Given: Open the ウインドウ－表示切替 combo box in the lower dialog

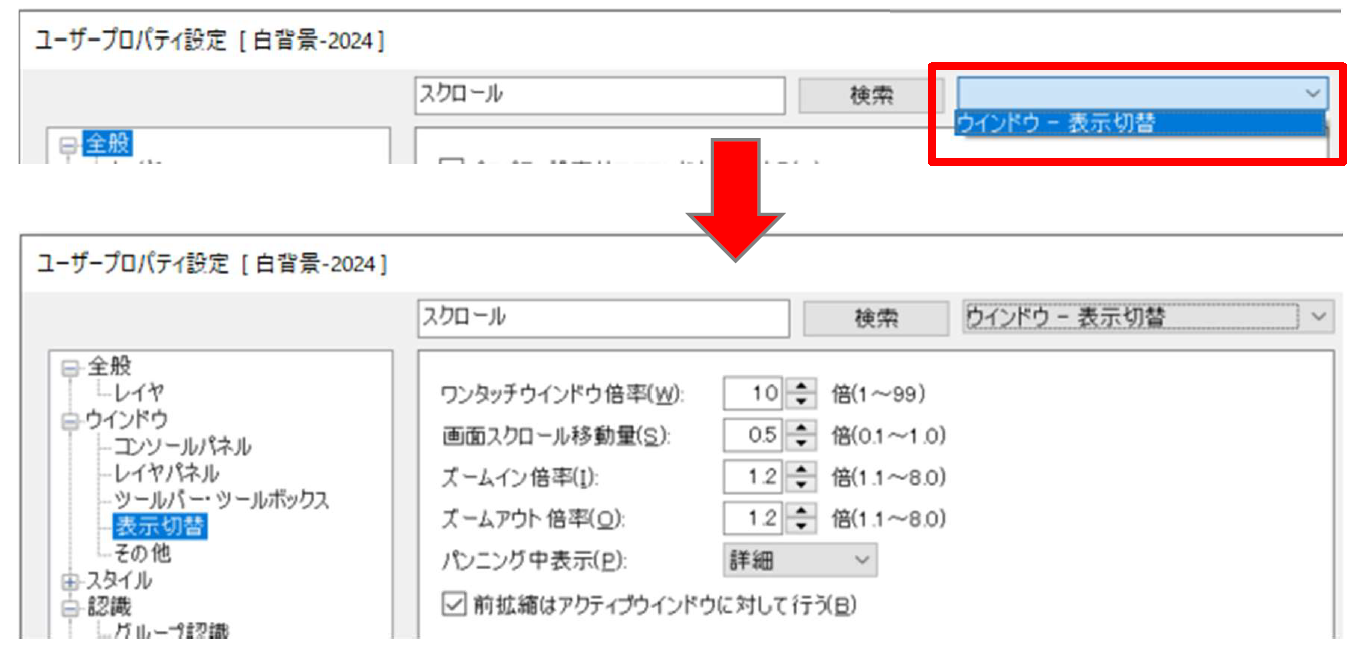Looking at the screenshot, I should 1147,317.
